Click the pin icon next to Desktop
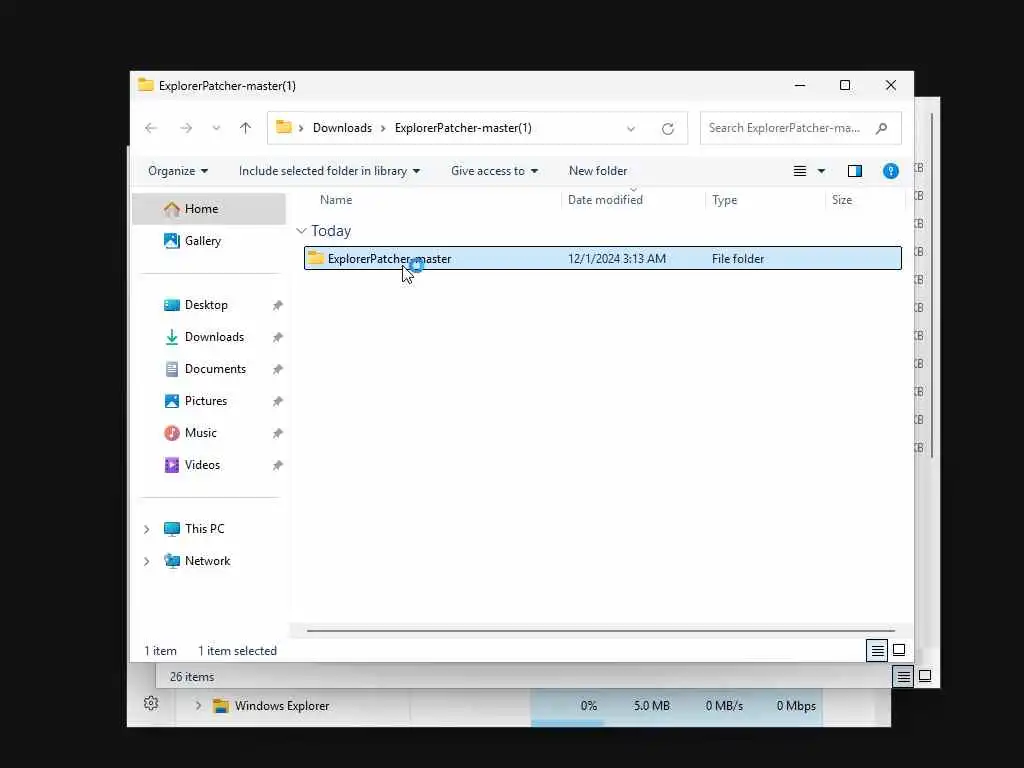The width and height of the screenshot is (1024, 768). (278, 305)
